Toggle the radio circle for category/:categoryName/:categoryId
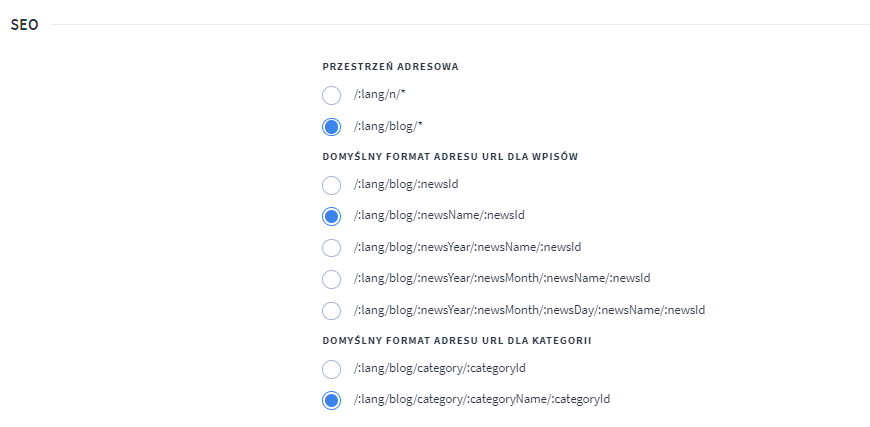 point(331,400)
